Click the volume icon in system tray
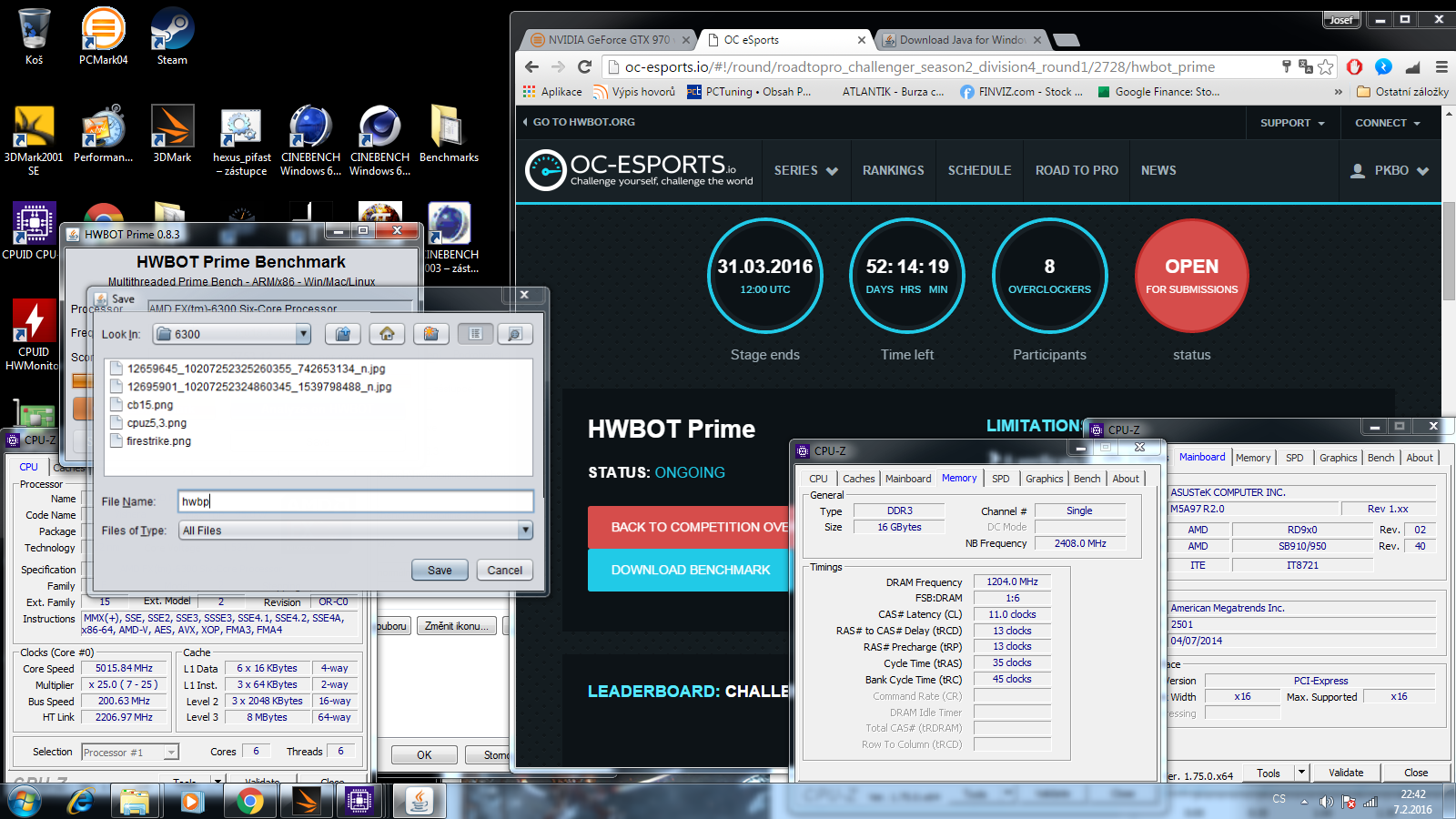Image resolution: width=1456 pixels, height=819 pixels. [x=1326, y=802]
